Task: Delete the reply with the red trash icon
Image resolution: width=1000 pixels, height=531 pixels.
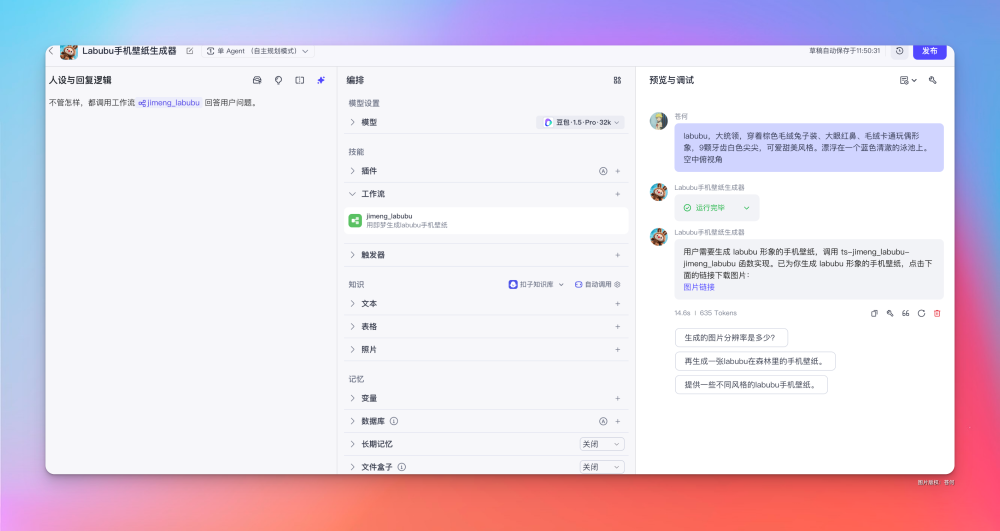Action: [x=937, y=314]
